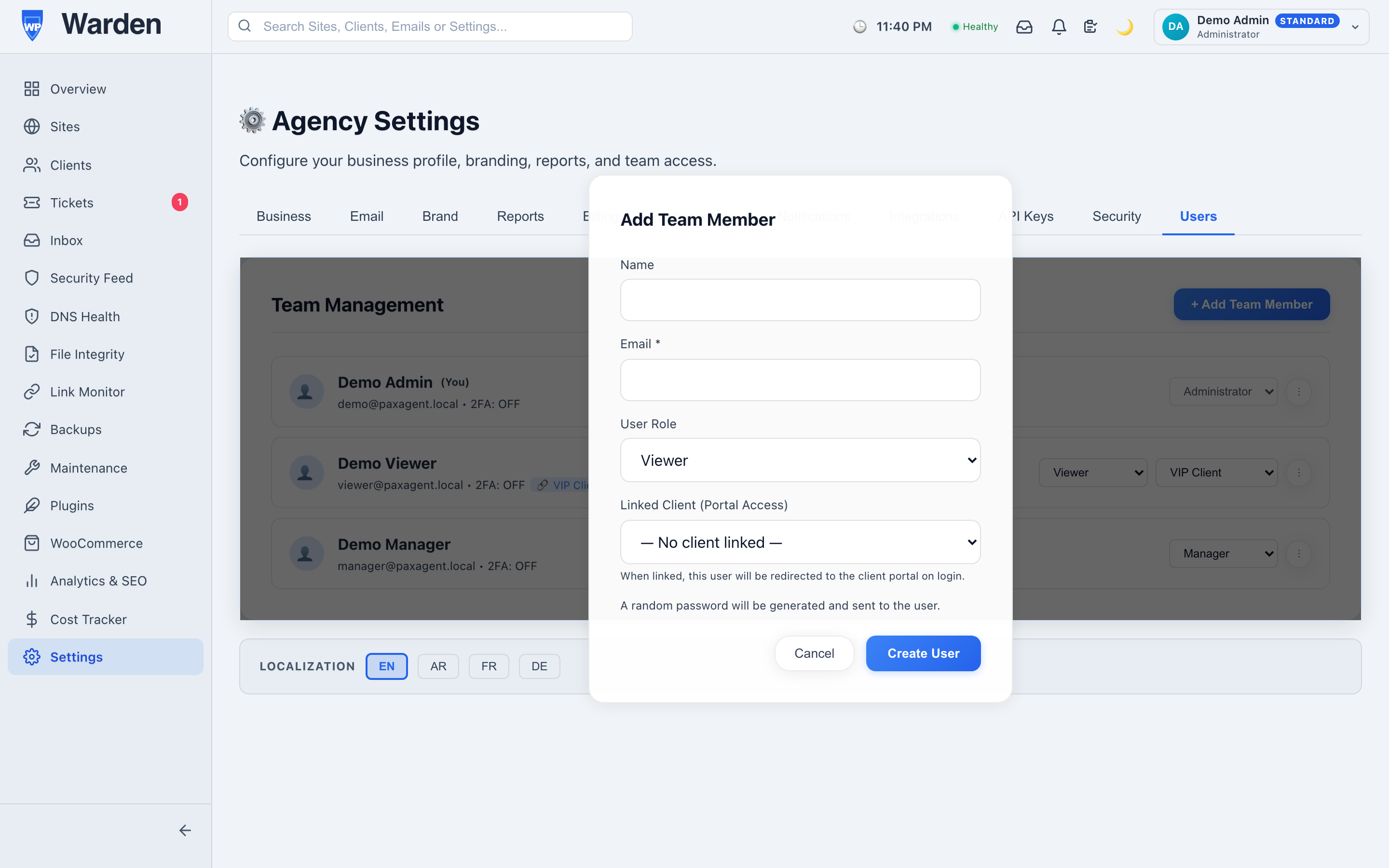
Task: Select the Users tab
Action: click(1198, 217)
